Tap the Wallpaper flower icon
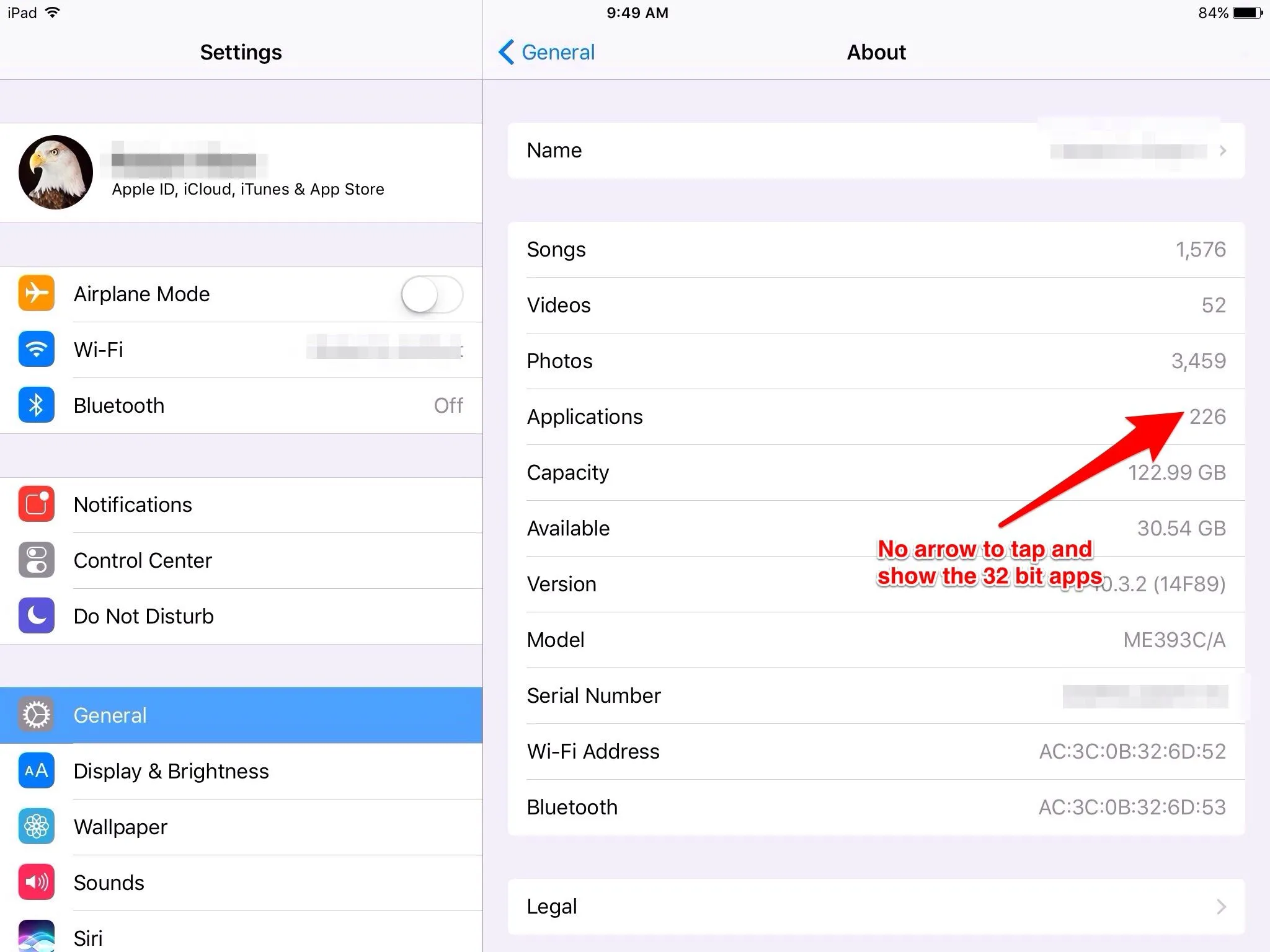The image size is (1270, 952). 36,827
